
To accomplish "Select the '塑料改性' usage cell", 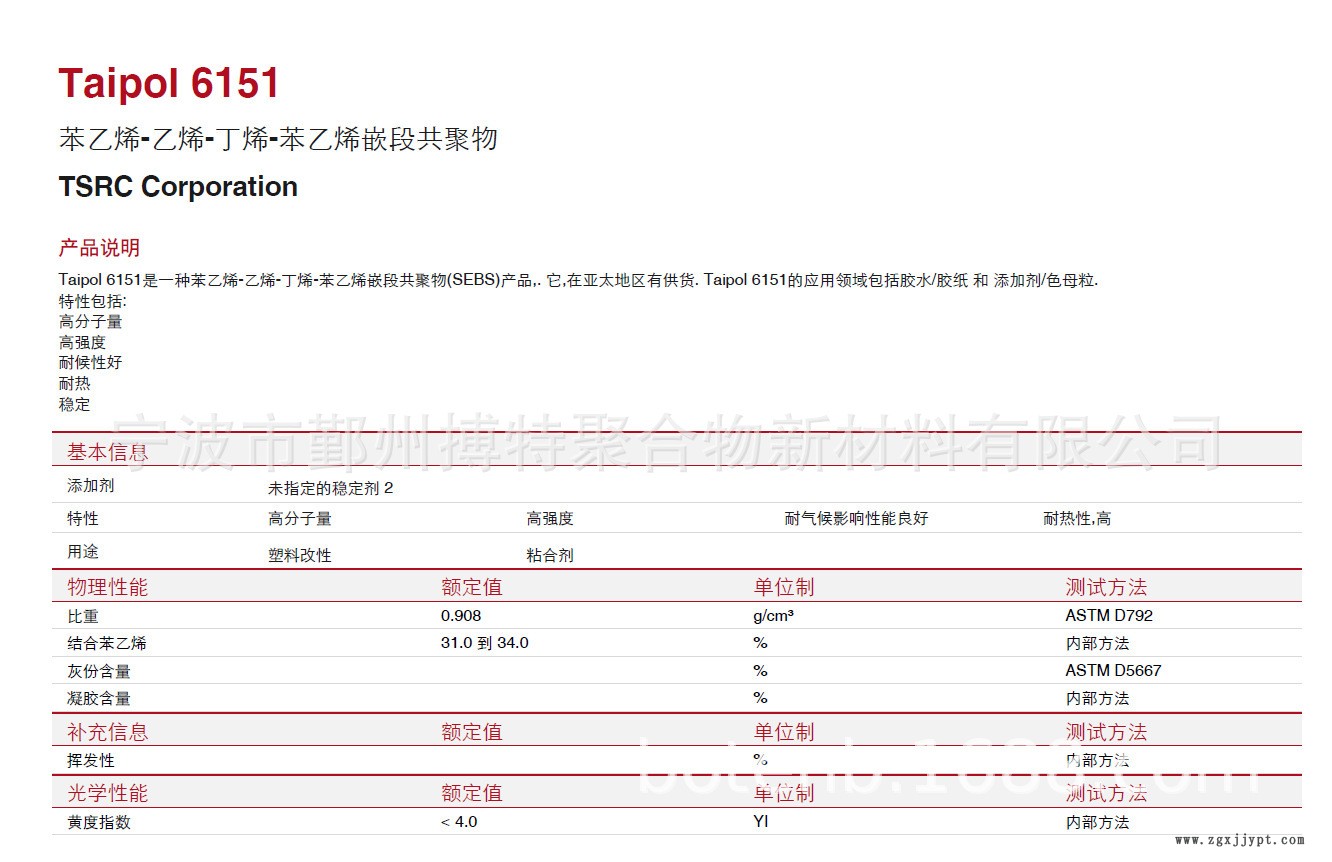I will click(299, 556).
